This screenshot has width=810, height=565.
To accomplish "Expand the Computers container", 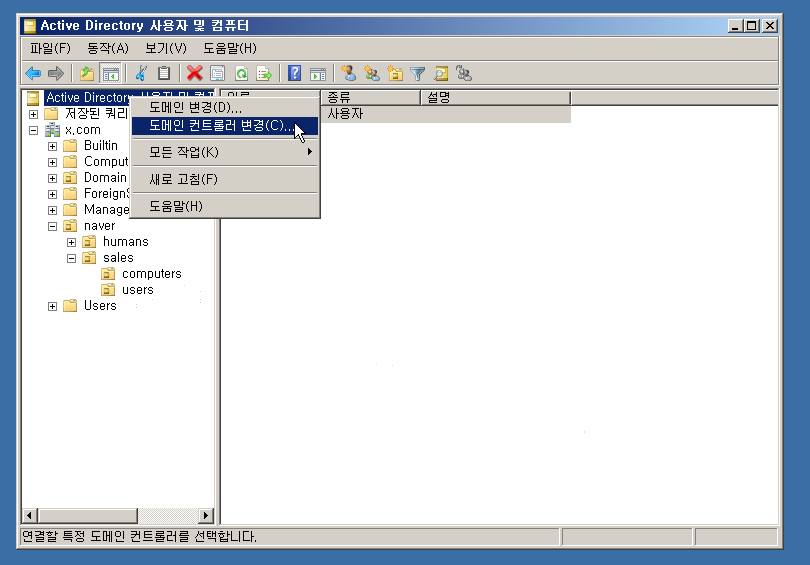I will coord(52,162).
